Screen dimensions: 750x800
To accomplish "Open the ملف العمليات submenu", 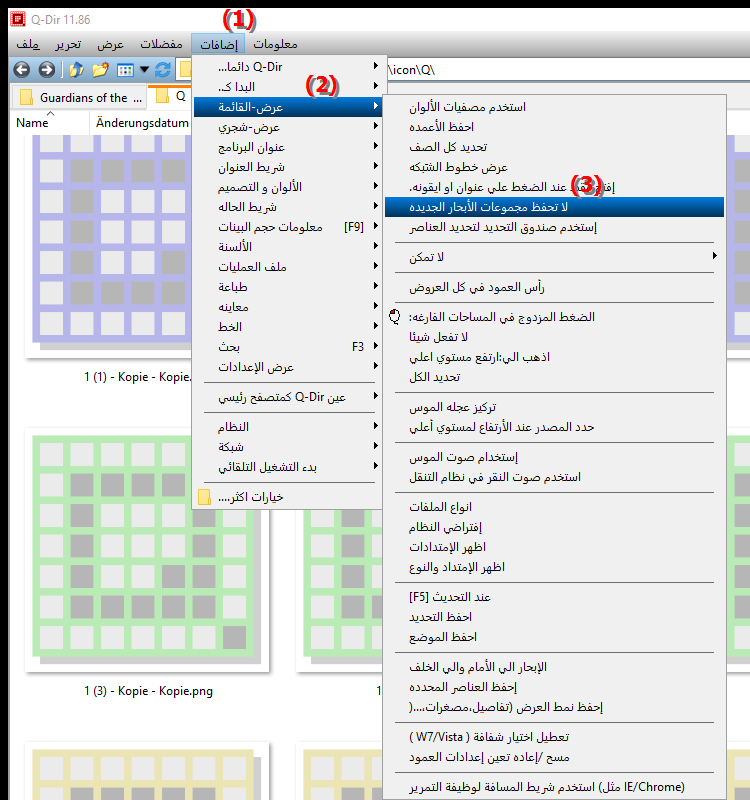I will pyautogui.click(x=288, y=267).
